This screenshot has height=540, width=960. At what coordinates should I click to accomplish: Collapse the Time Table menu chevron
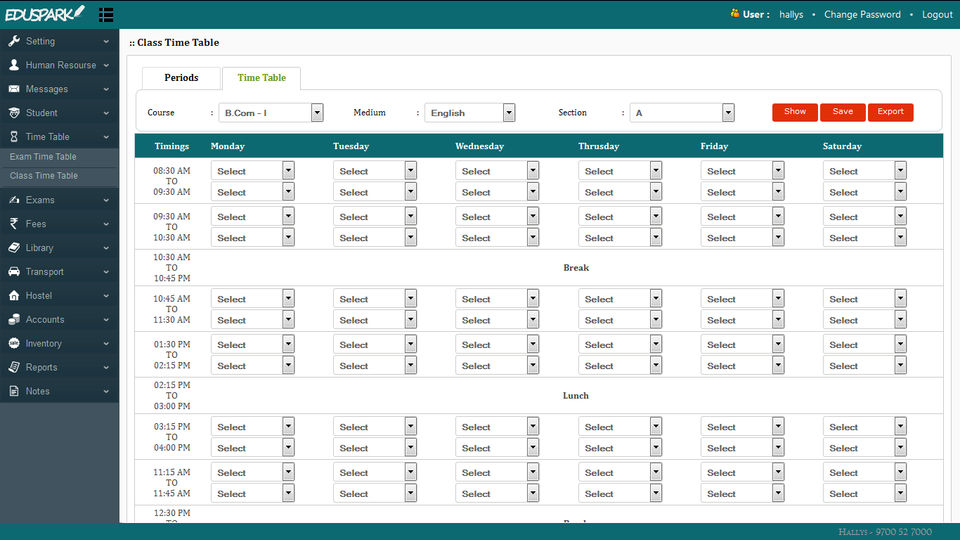click(106, 137)
